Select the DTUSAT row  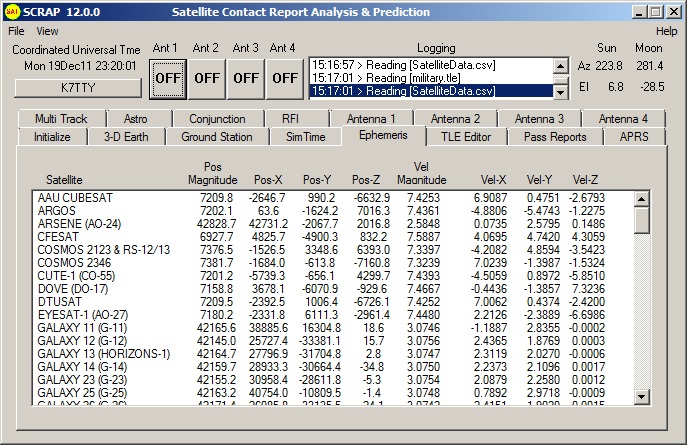pyautogui.click(x=333, y=302)
